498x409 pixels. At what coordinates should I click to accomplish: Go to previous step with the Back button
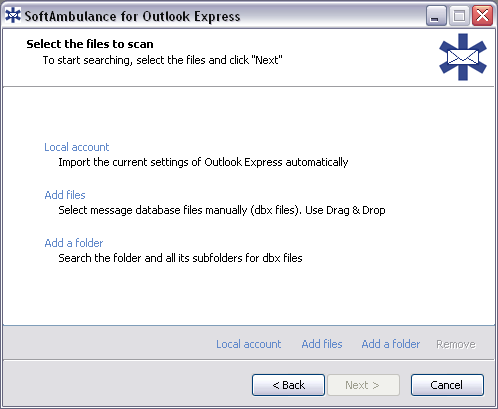coord(288,385)
